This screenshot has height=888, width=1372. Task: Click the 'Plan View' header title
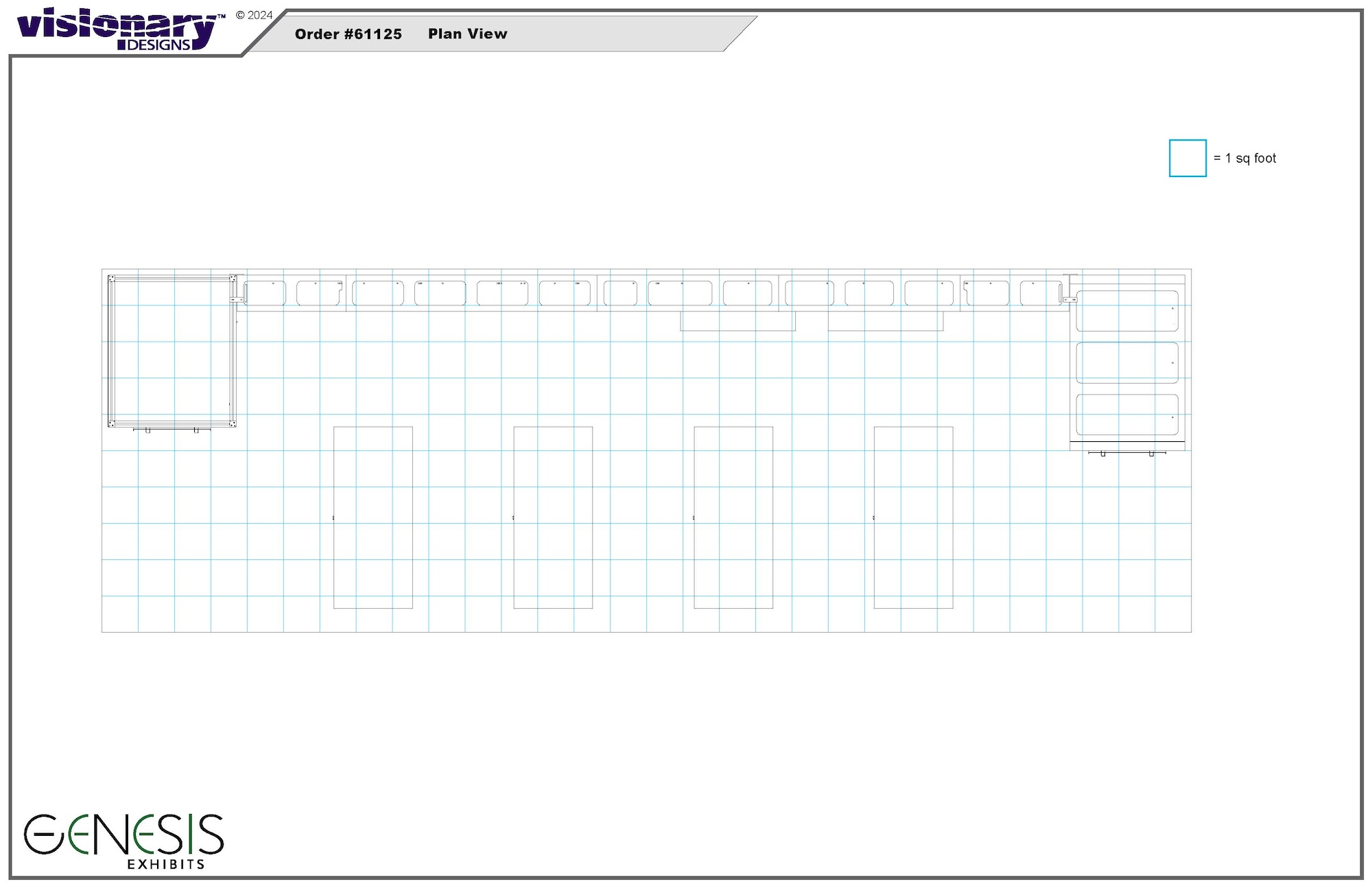(x=468, y=34)
